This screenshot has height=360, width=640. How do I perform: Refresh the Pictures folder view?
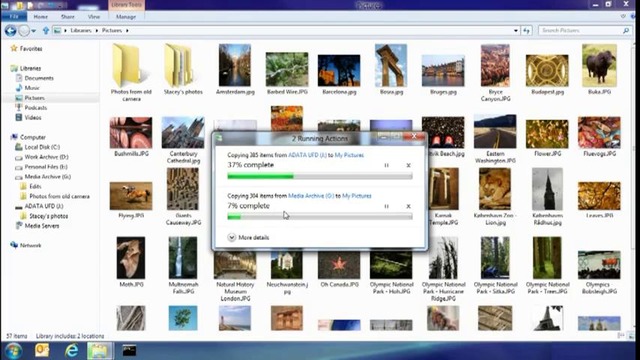point(526,31)
